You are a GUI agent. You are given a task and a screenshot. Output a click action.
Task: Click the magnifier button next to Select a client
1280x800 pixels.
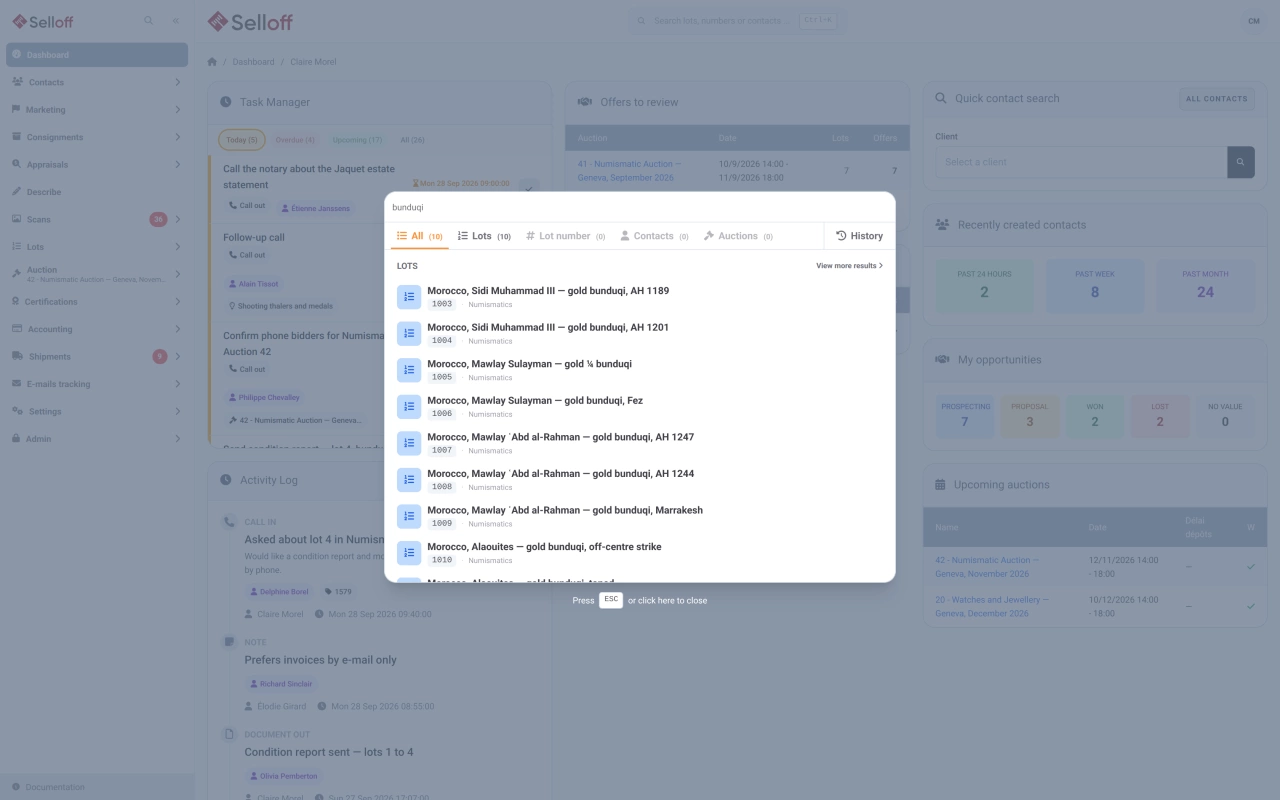1240,162
